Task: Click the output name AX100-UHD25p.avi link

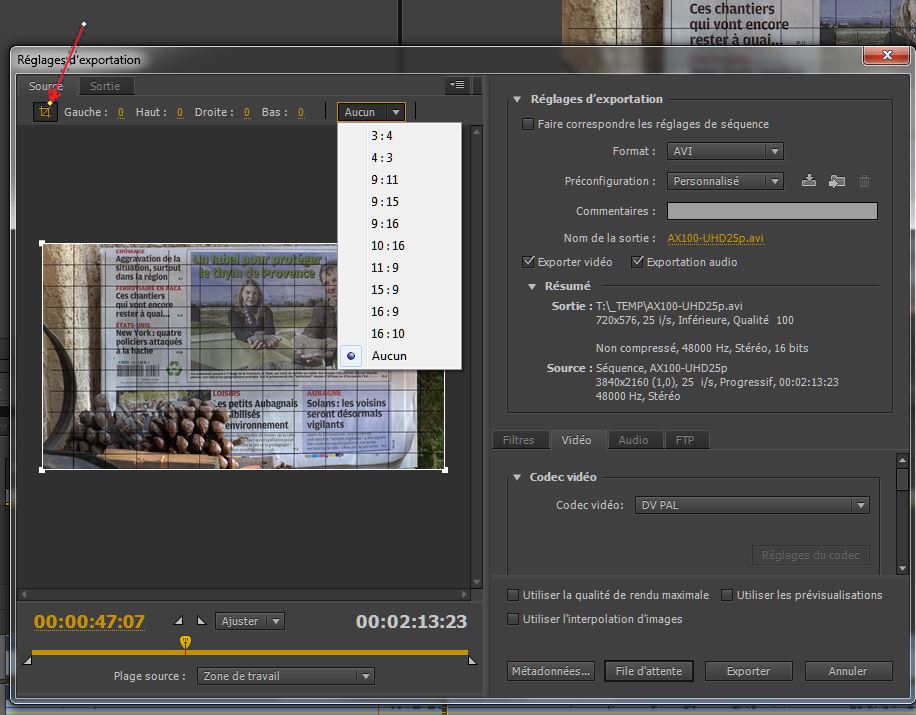Action: pos(716,238)
